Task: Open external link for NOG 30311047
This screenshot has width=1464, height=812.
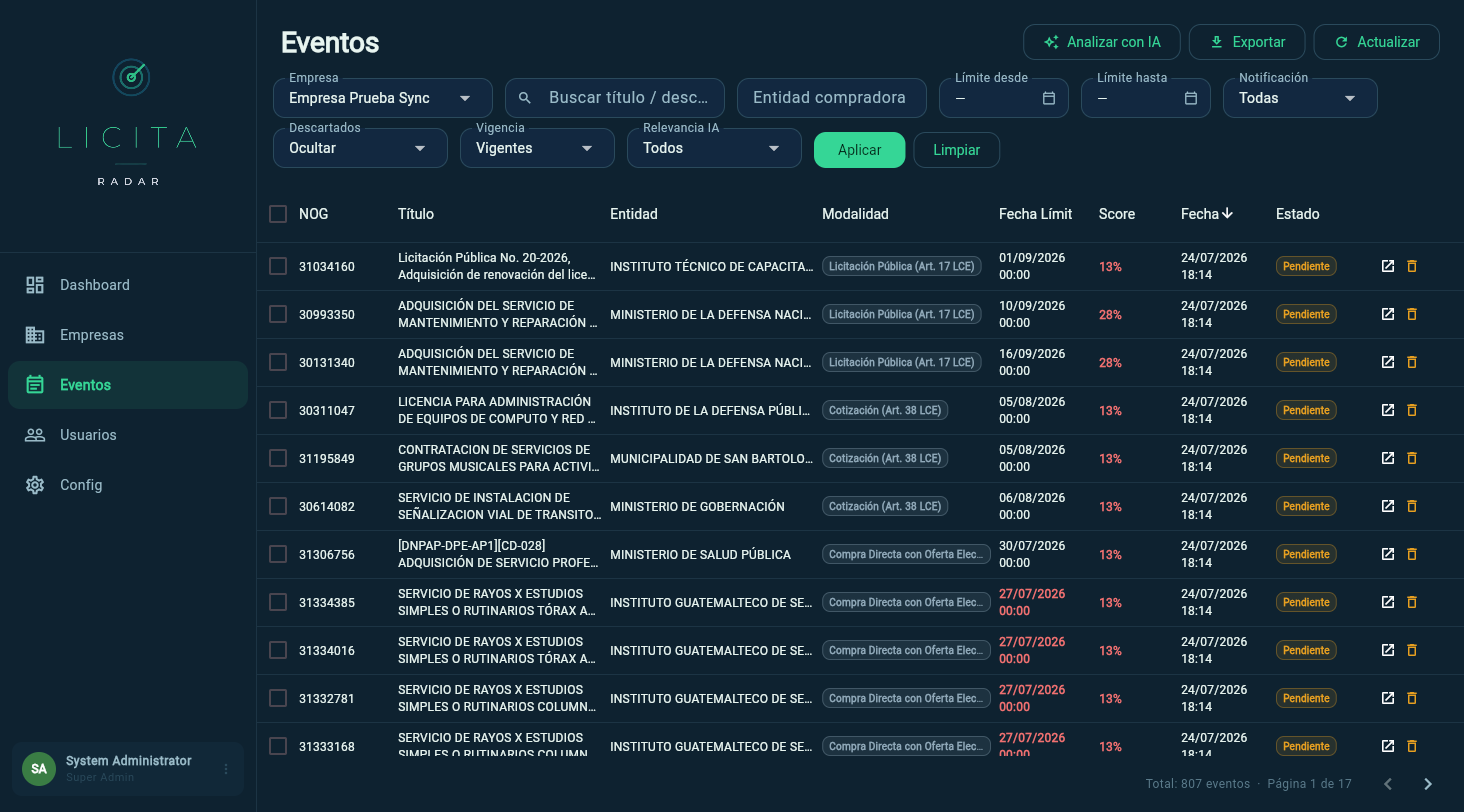Action: (x=1388, y=410)
